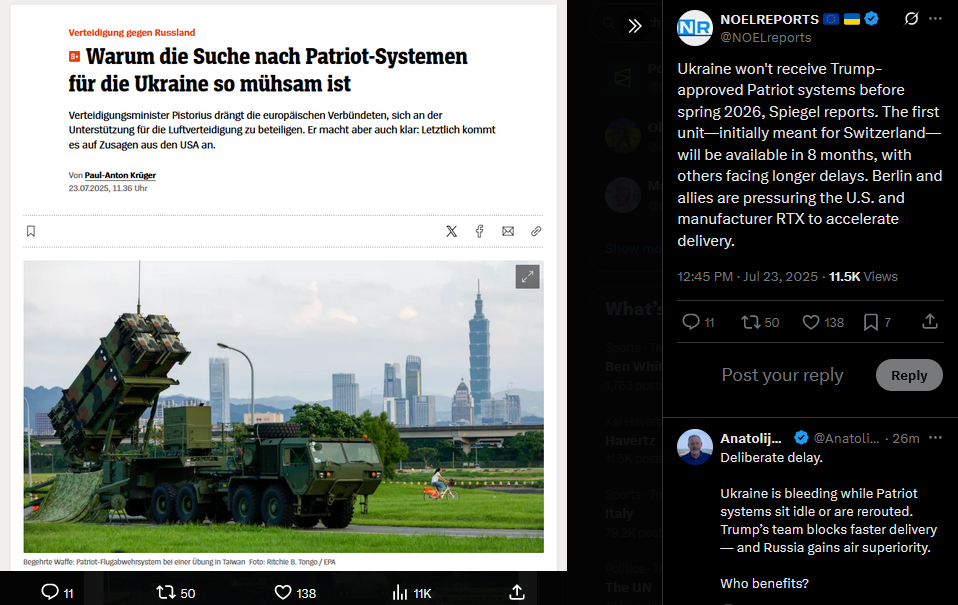Share article by email icon

point(508,231)
